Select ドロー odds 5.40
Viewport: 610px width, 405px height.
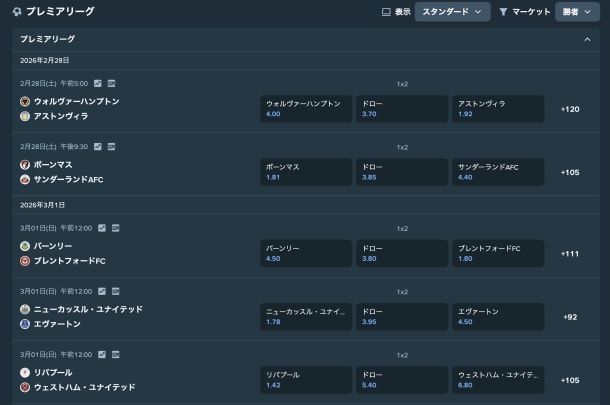402,380
